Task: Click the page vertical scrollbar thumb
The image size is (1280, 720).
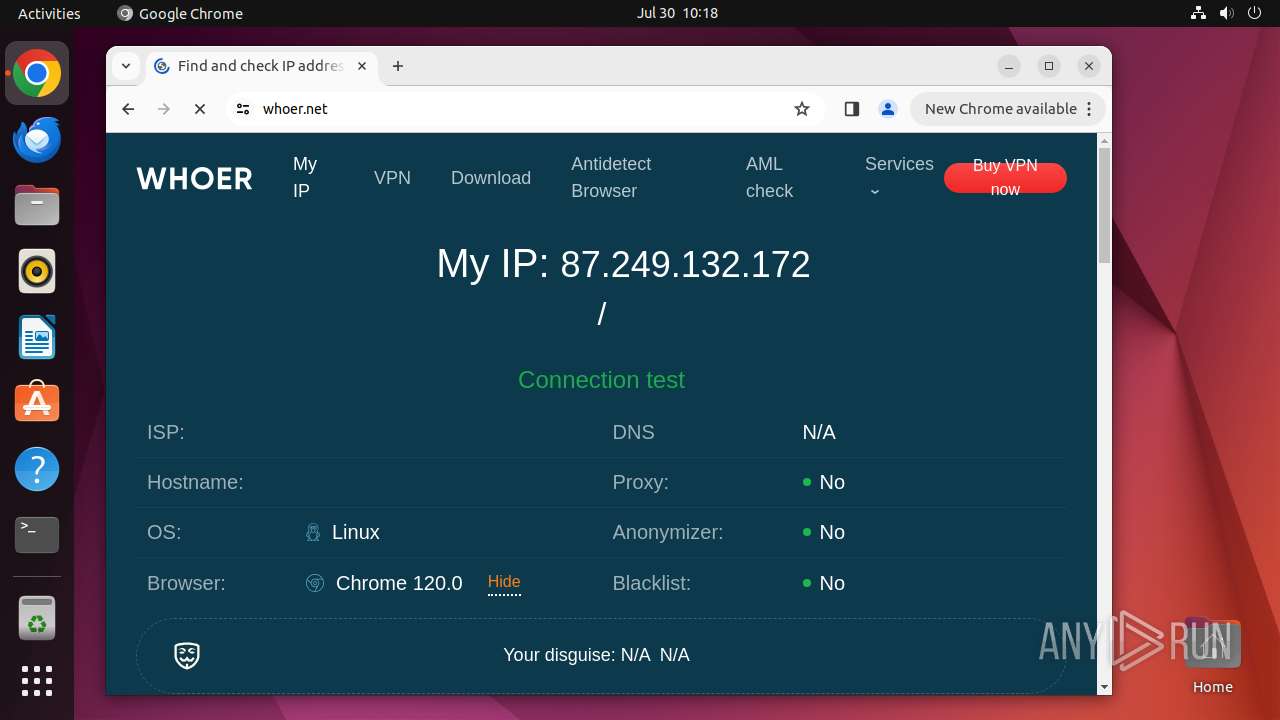Action: point(1104,205)
